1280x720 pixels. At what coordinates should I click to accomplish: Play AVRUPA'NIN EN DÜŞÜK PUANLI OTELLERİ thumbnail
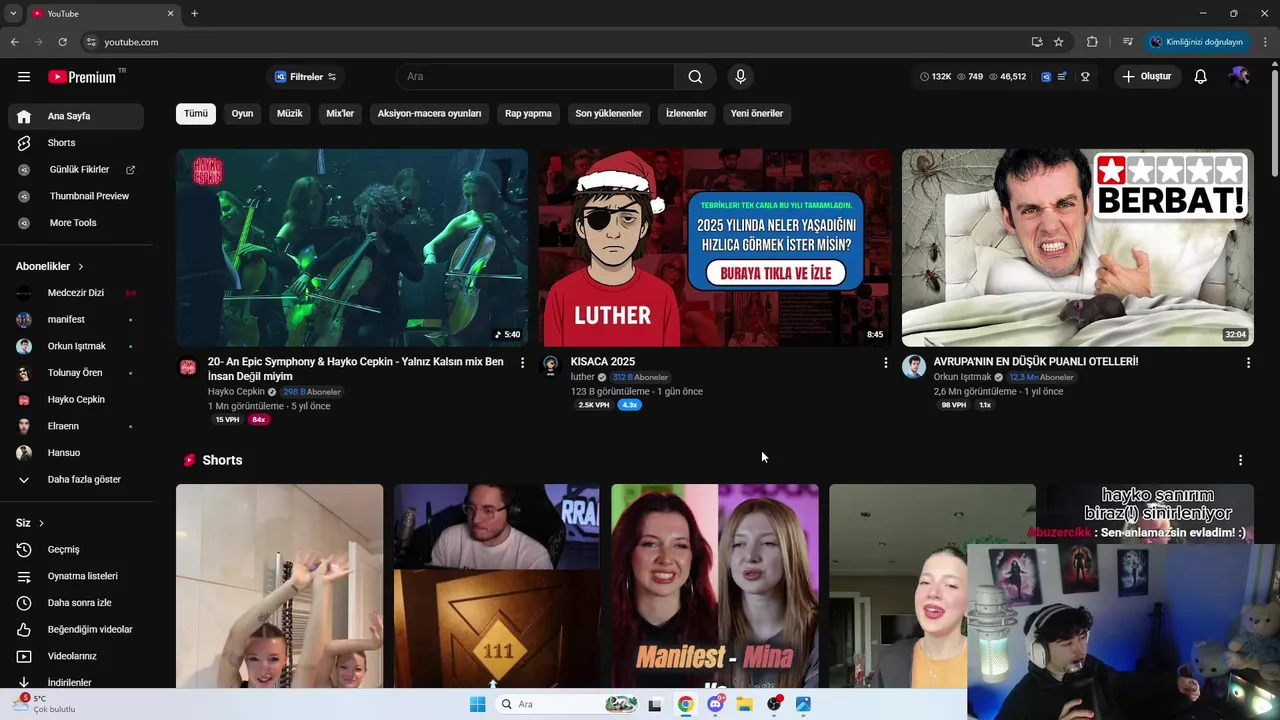pos(1077,248)
